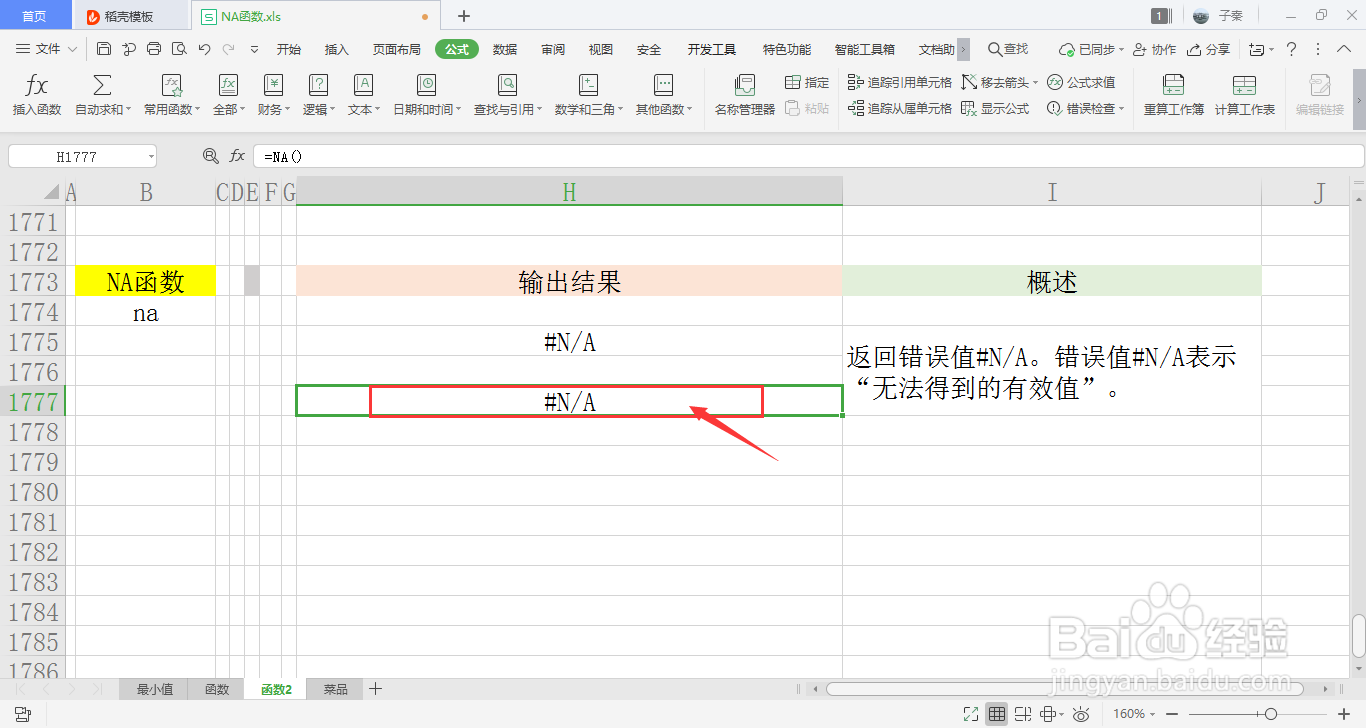Click Calculate Worksheet (计算工作表)

click(x=1245, y=95)
